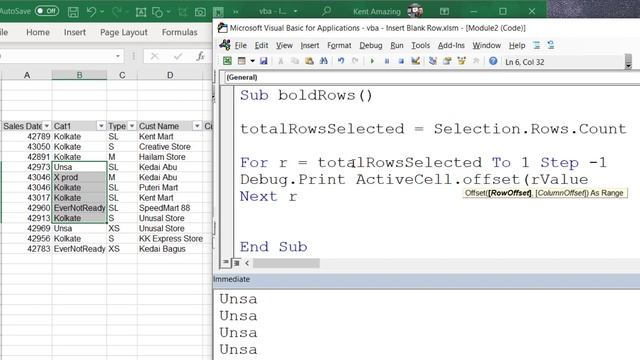
Task: Click the Properties Window icon in VBA toolbar
Action: (447, 61)
